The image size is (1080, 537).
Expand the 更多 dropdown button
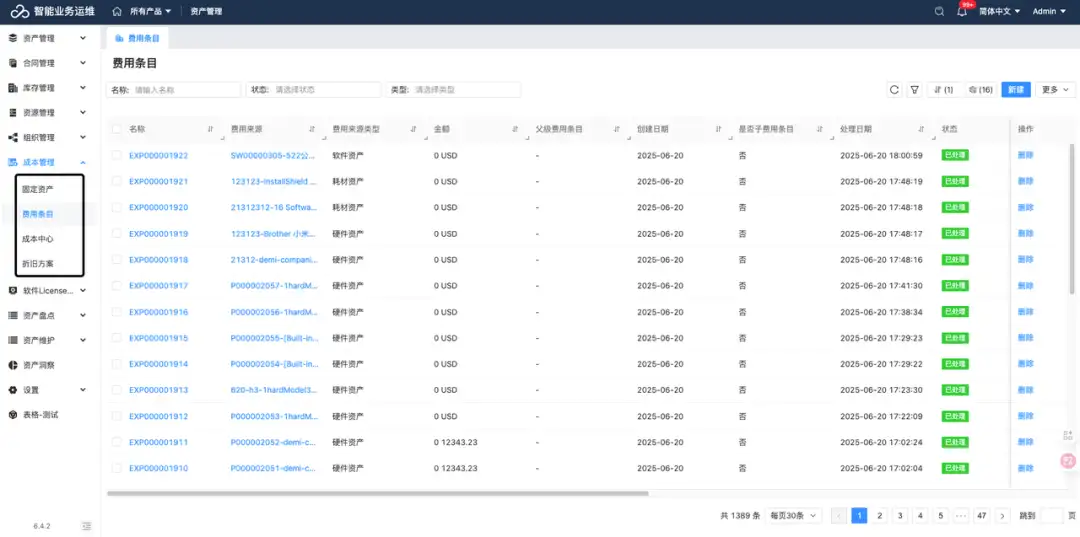(x=1055, y=90)
